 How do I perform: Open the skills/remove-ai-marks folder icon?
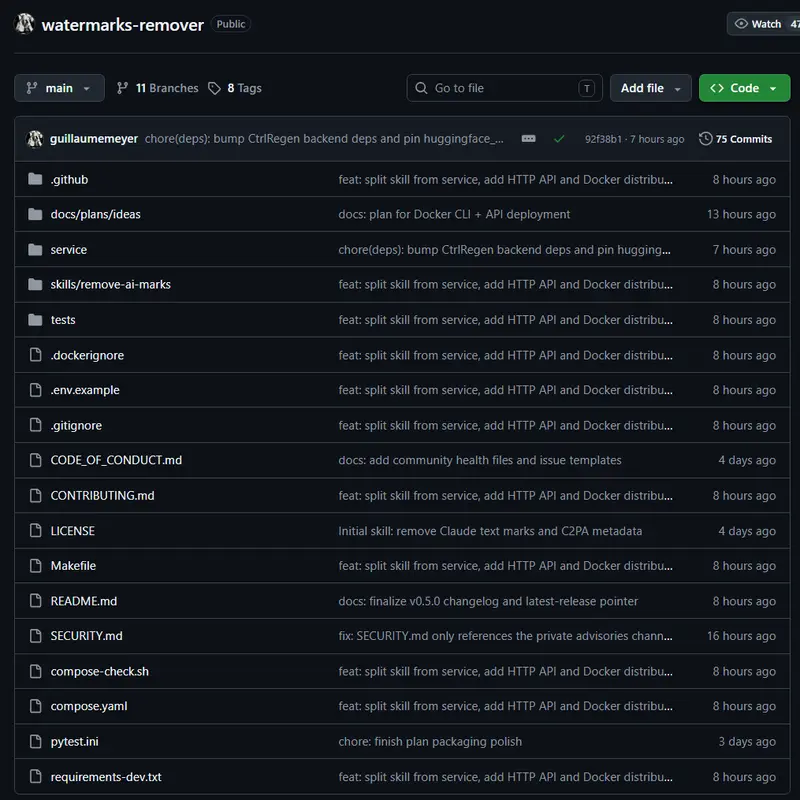coord(35,284)
